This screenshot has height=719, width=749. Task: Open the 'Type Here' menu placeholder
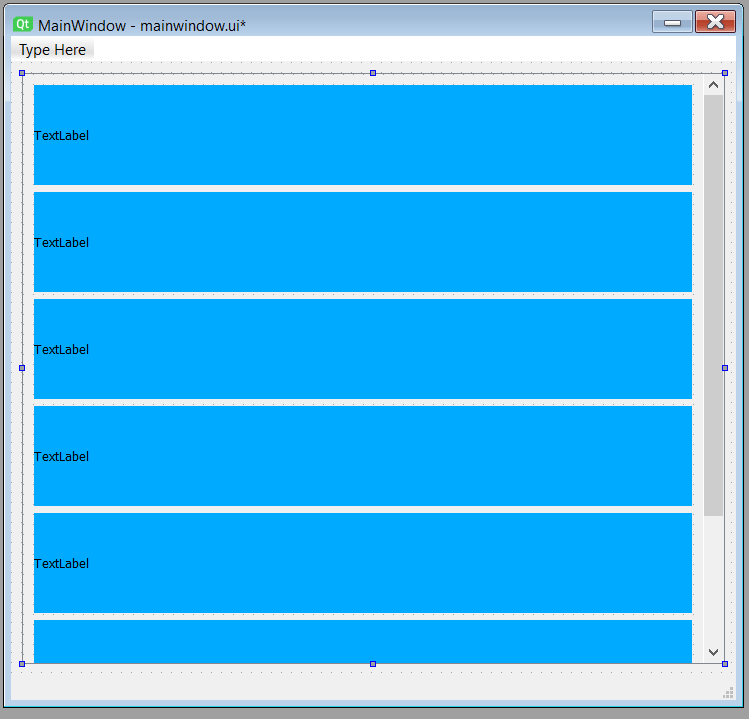pos(53,50)
